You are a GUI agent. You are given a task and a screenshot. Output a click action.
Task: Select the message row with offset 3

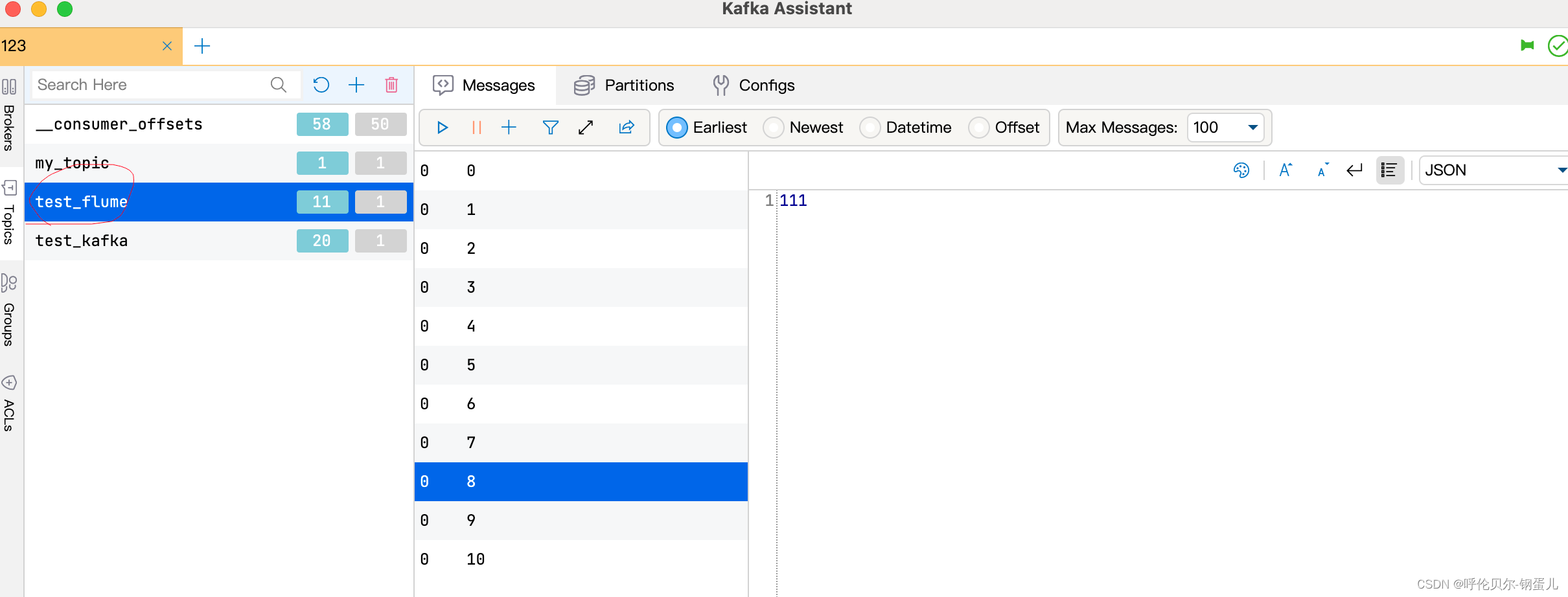tap(581, 287)
